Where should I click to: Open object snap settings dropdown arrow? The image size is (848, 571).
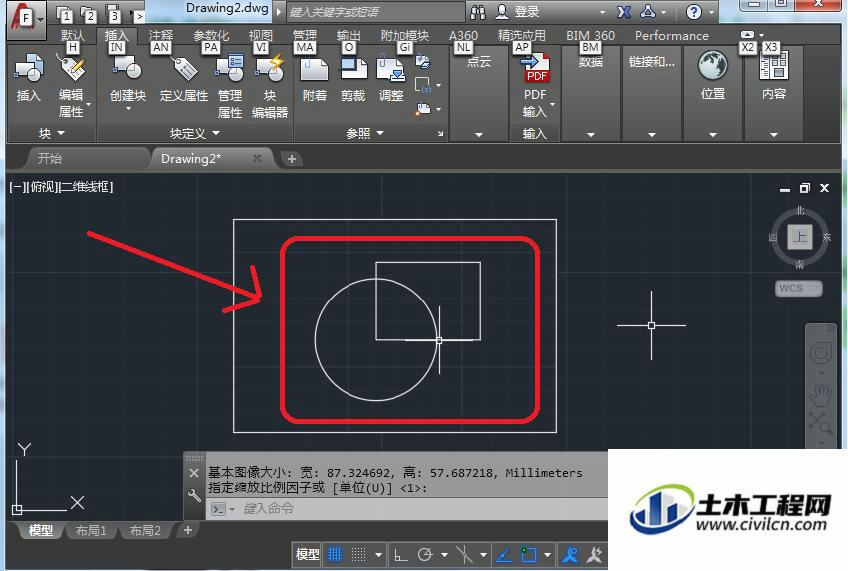(547, 554)
